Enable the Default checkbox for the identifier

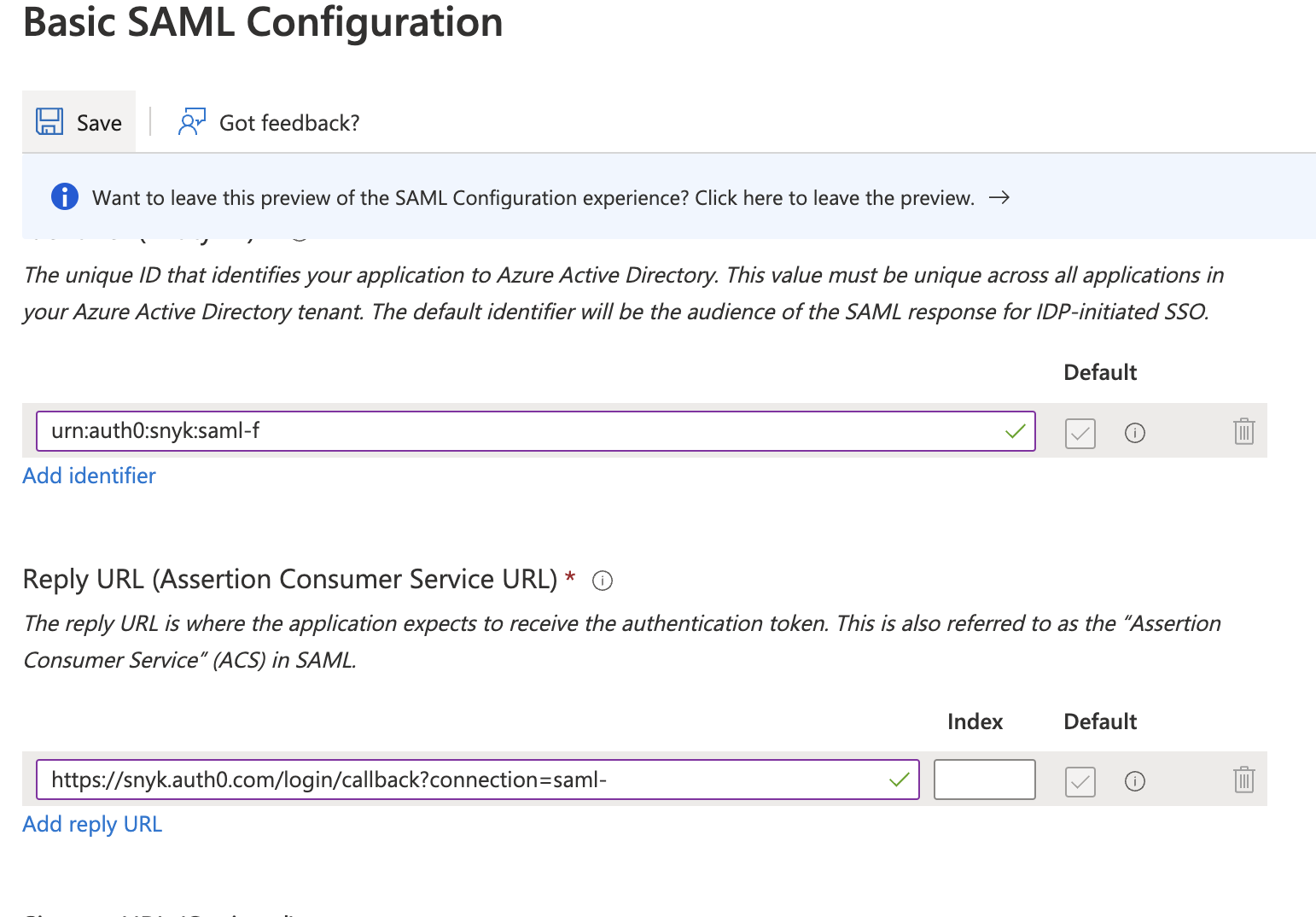click(x=1080, y=433)
